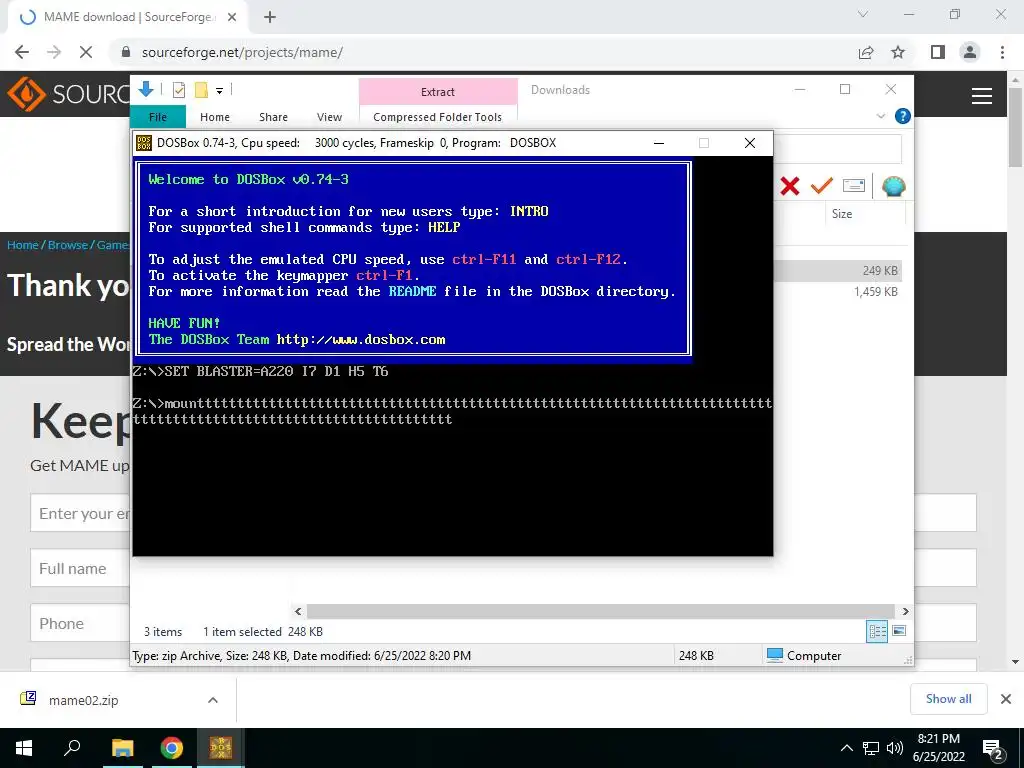
Task: Click the rename icon next to the orange checkmark
Action: 854,185
